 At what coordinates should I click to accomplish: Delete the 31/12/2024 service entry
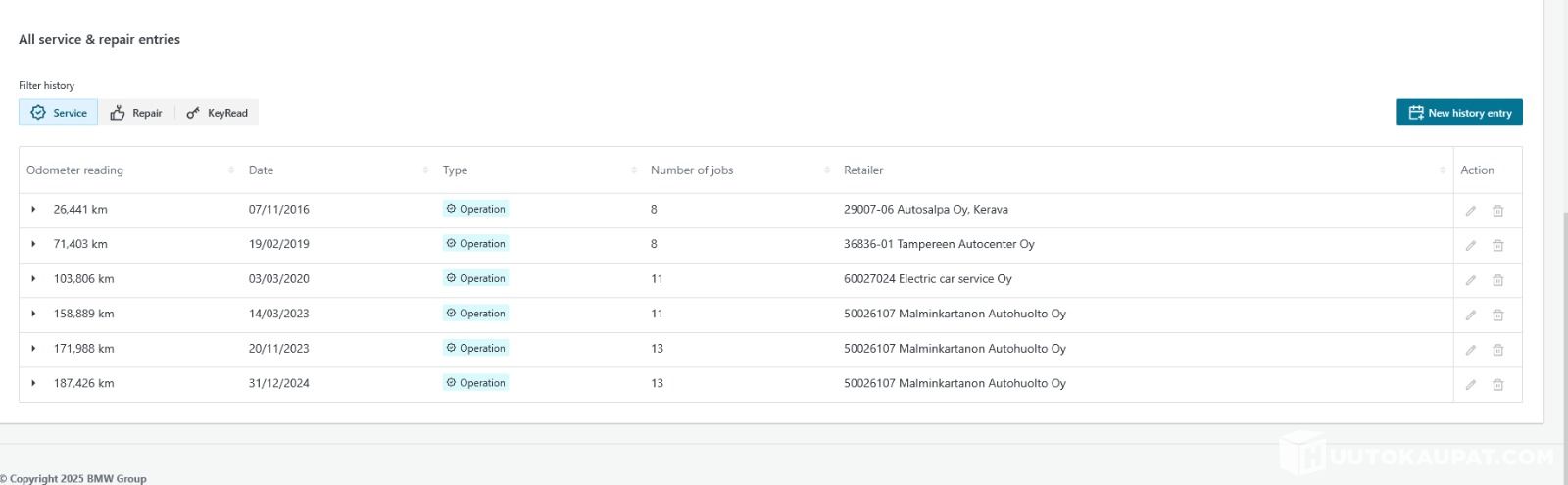point(1497,385)
